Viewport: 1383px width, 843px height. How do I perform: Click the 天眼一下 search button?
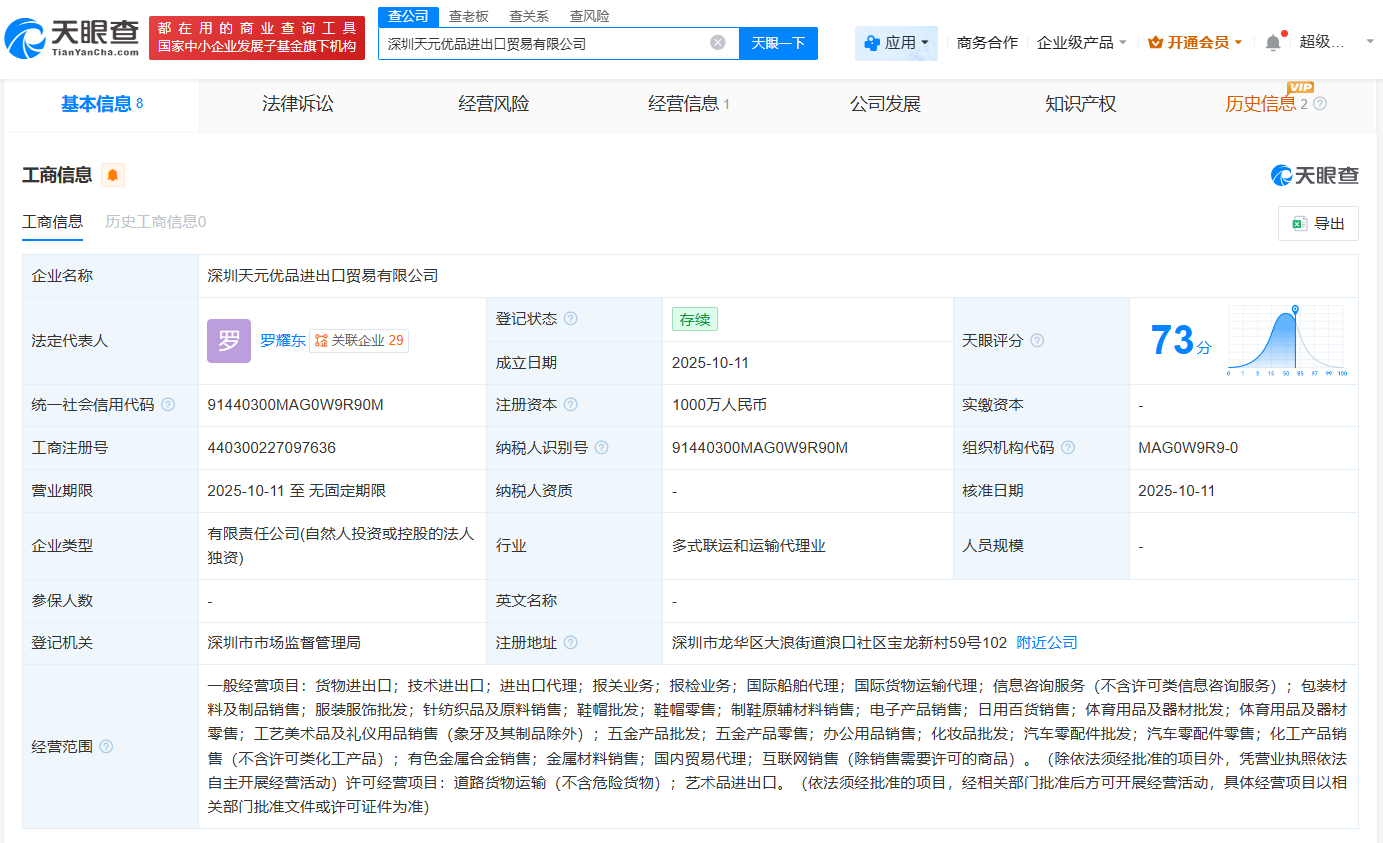point(778,43)
